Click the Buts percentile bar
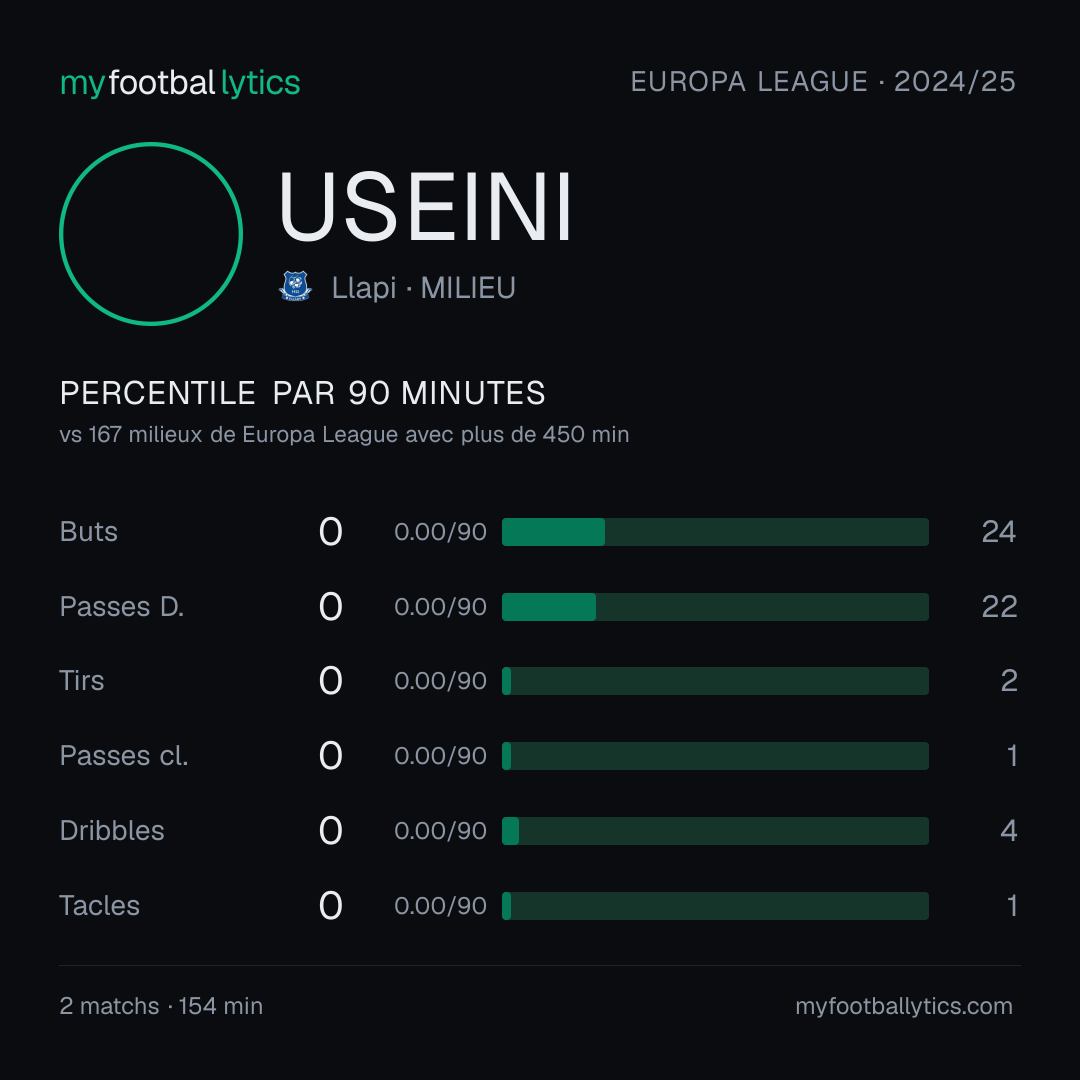Image resolution: width=1080 pixels, height=1080 pixels. pyautogui.click(x=715, y=532)
